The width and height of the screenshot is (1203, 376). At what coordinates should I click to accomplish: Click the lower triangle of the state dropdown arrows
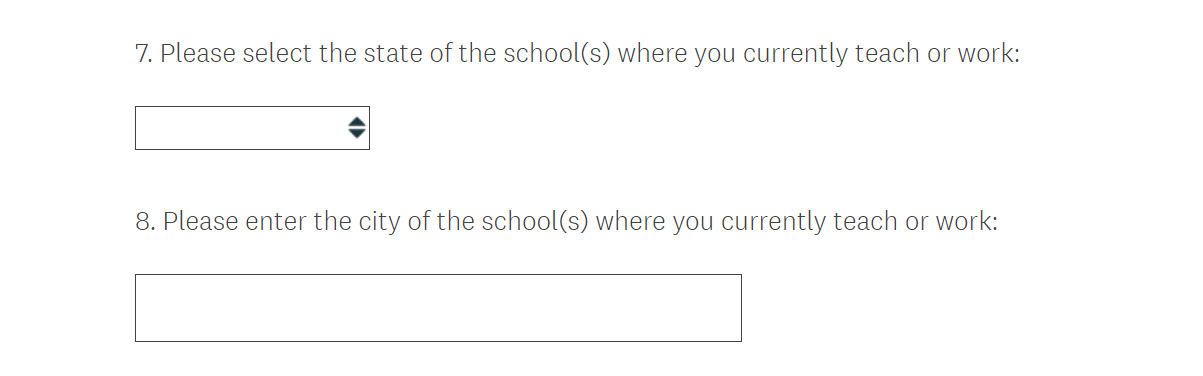[357, 134]
